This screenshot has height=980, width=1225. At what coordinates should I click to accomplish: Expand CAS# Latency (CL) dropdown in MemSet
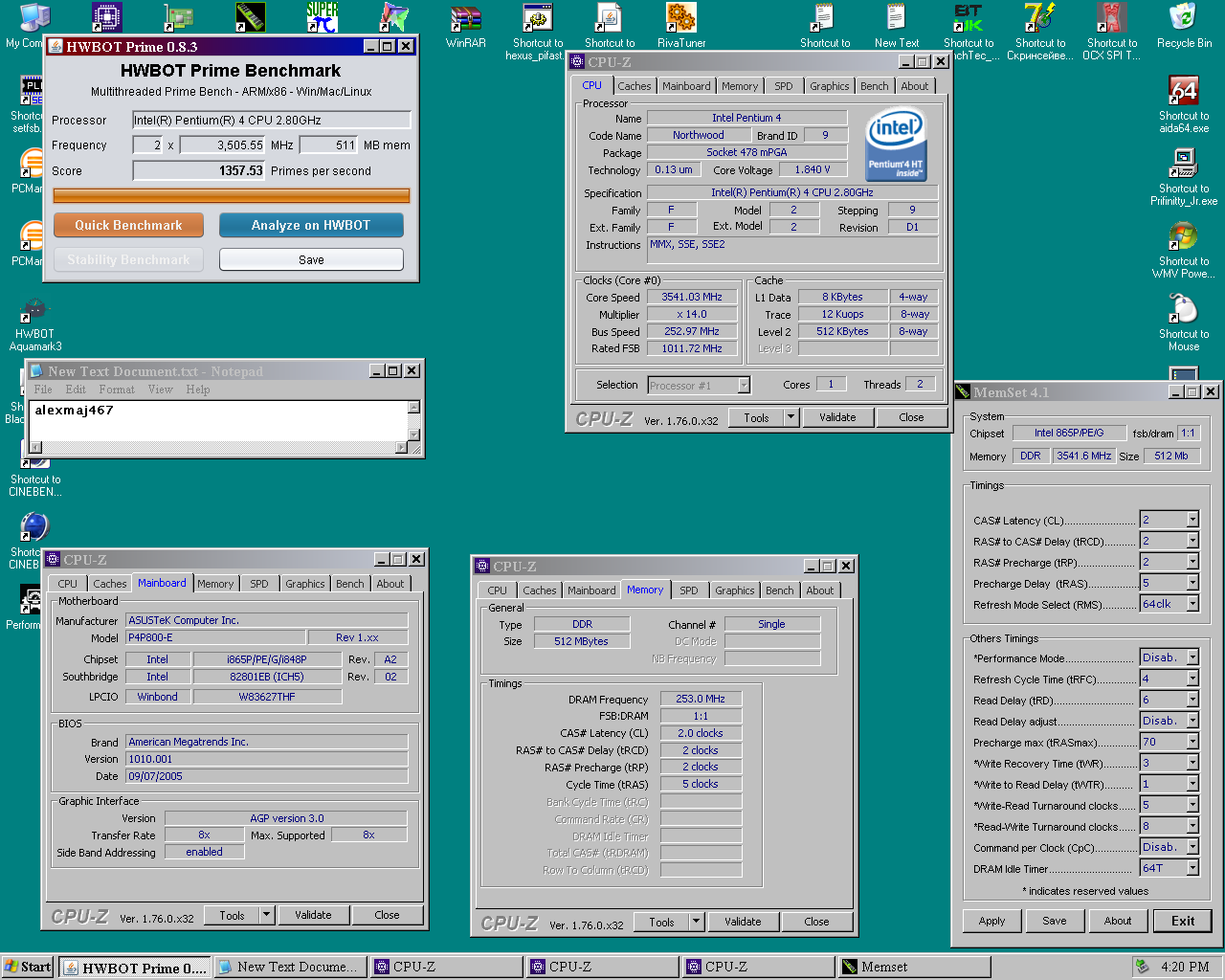coord(1192,520)
